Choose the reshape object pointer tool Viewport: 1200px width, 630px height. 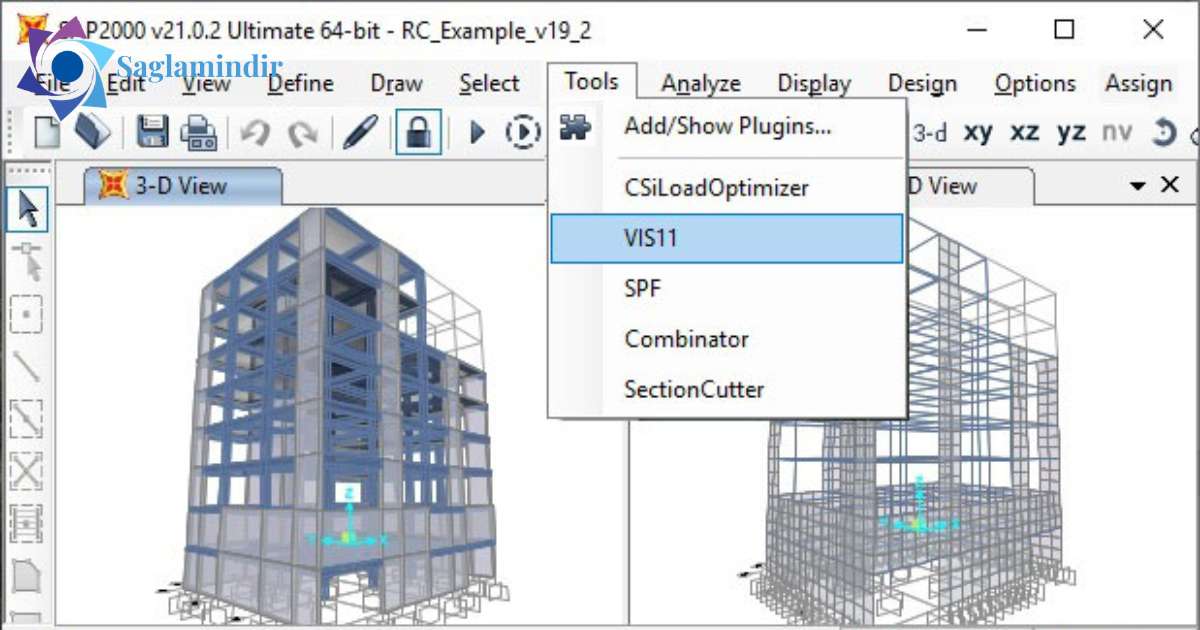coord(28,262)
